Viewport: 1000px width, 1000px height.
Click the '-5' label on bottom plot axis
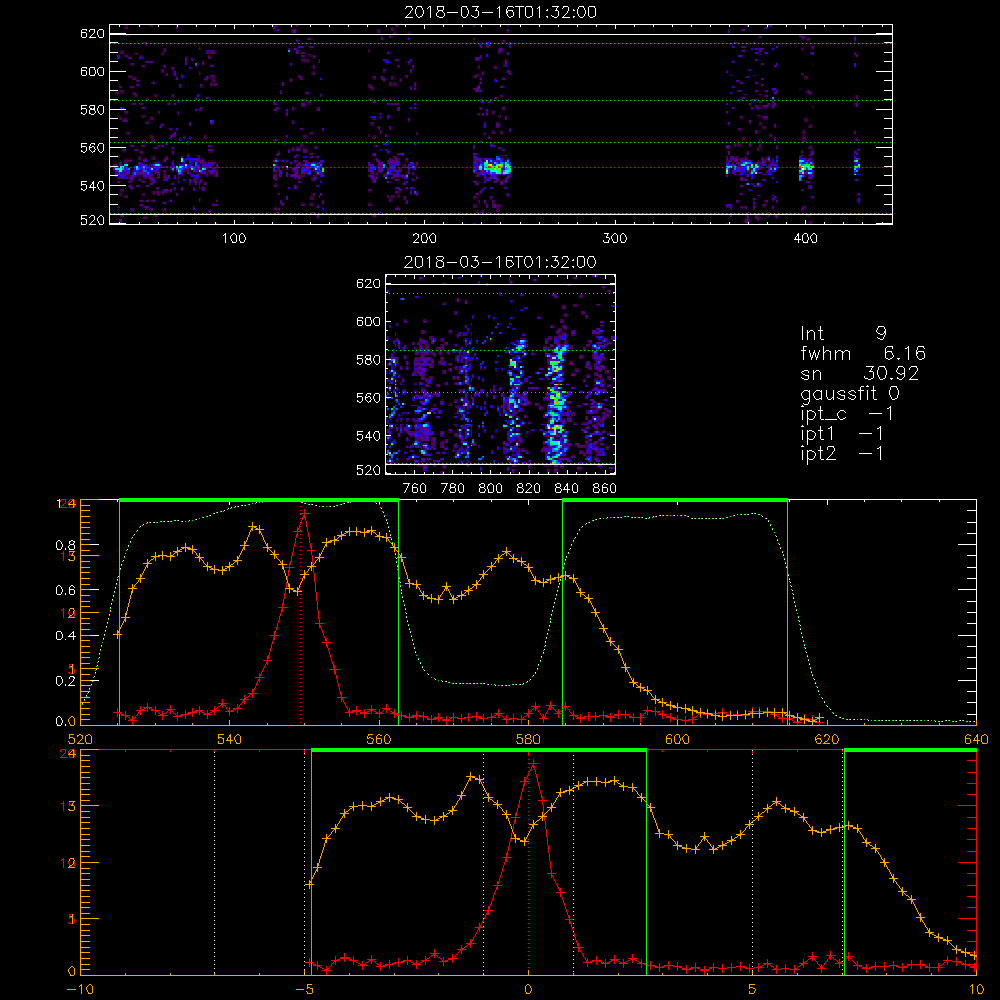305,989
